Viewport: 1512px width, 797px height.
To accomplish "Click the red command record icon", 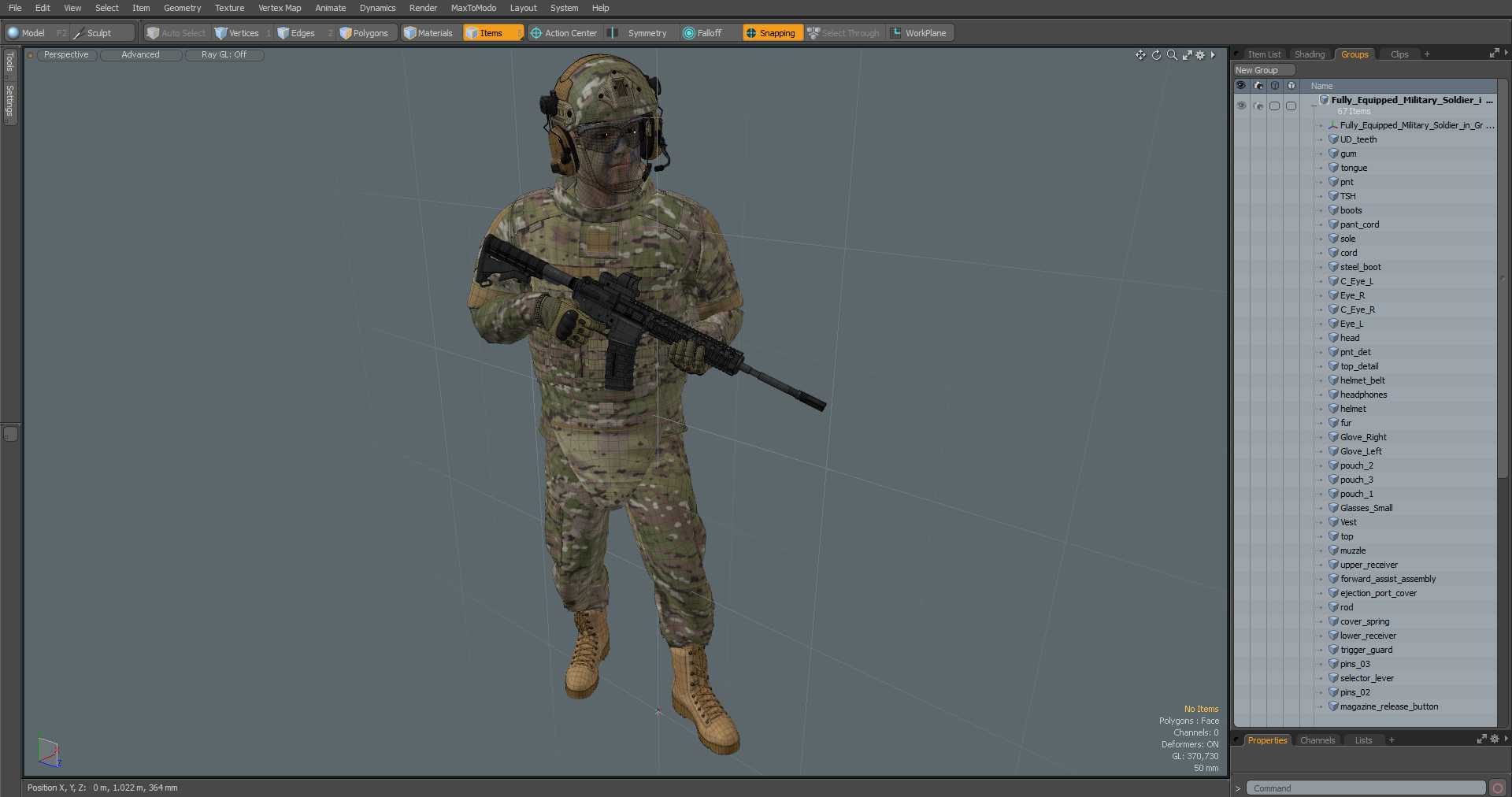I will coord(1497,788).
